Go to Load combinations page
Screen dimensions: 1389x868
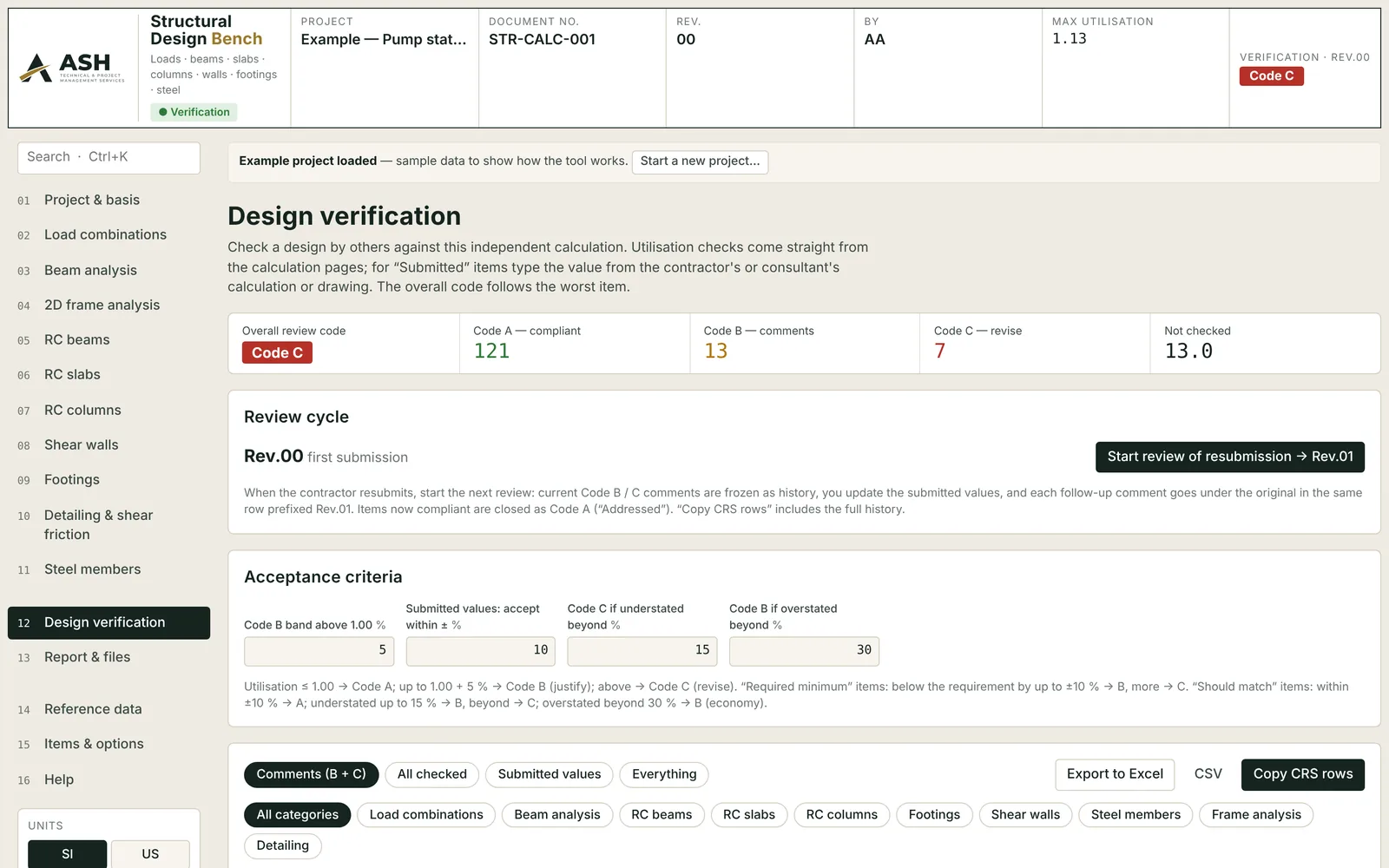pos(109,234)
